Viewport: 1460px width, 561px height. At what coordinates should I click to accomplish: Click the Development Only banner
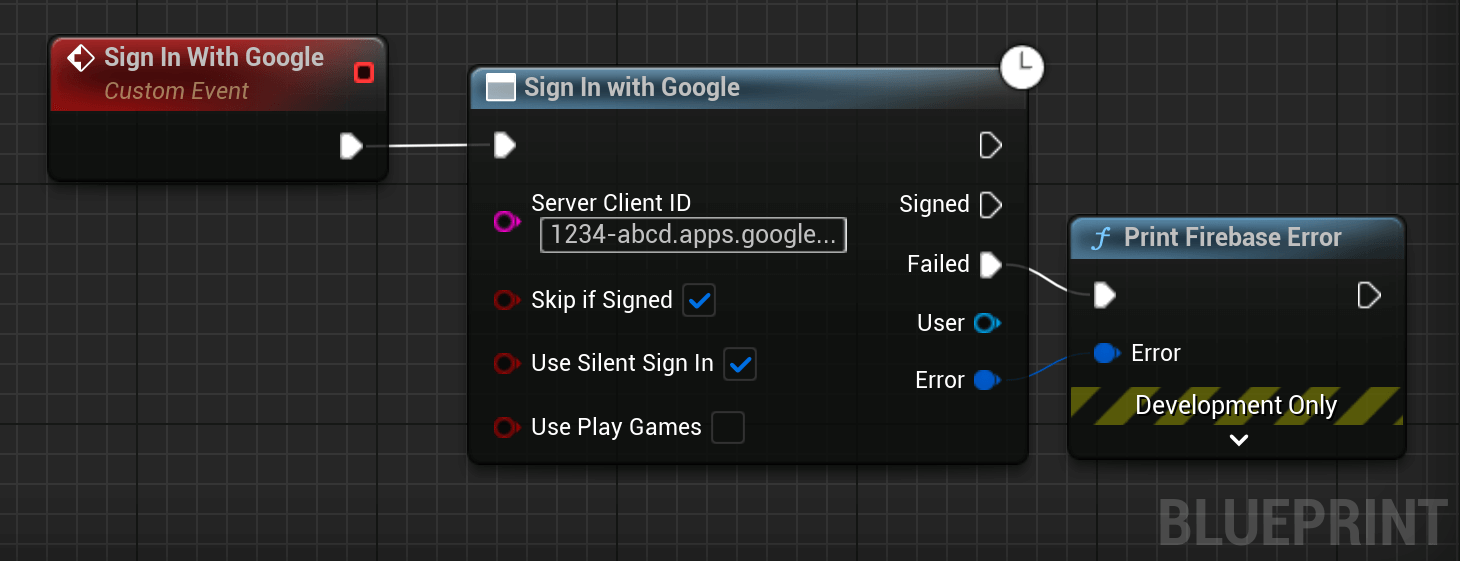tap(1237, 406)
